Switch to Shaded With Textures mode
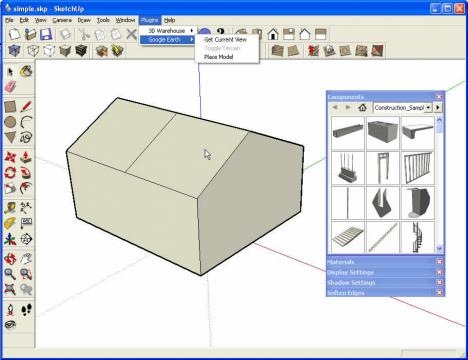 (x=81, y=51)
